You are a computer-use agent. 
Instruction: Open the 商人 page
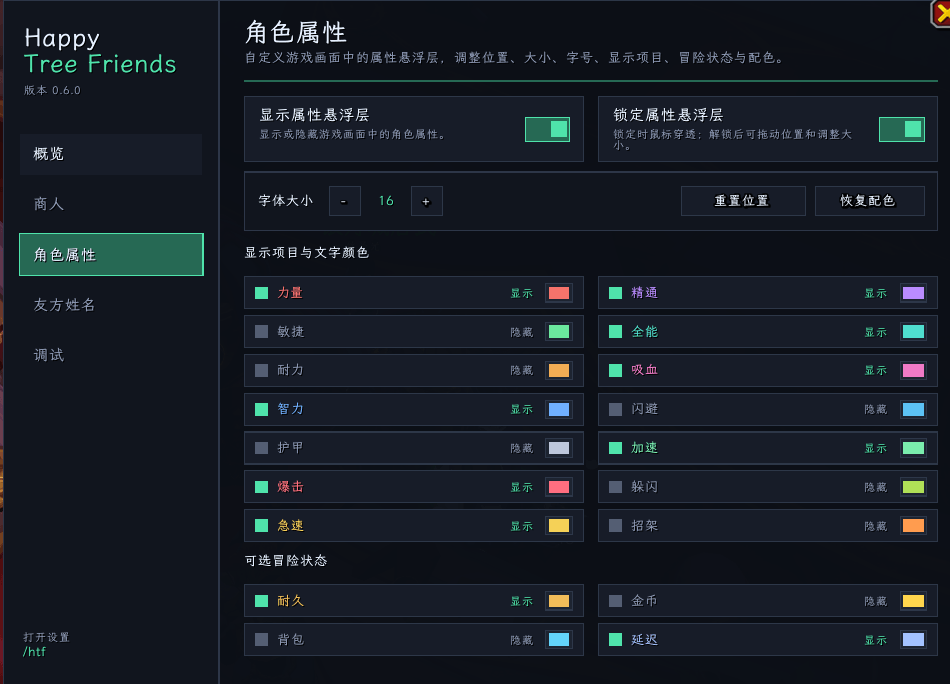pyautogui.click(x=111, y=204)
